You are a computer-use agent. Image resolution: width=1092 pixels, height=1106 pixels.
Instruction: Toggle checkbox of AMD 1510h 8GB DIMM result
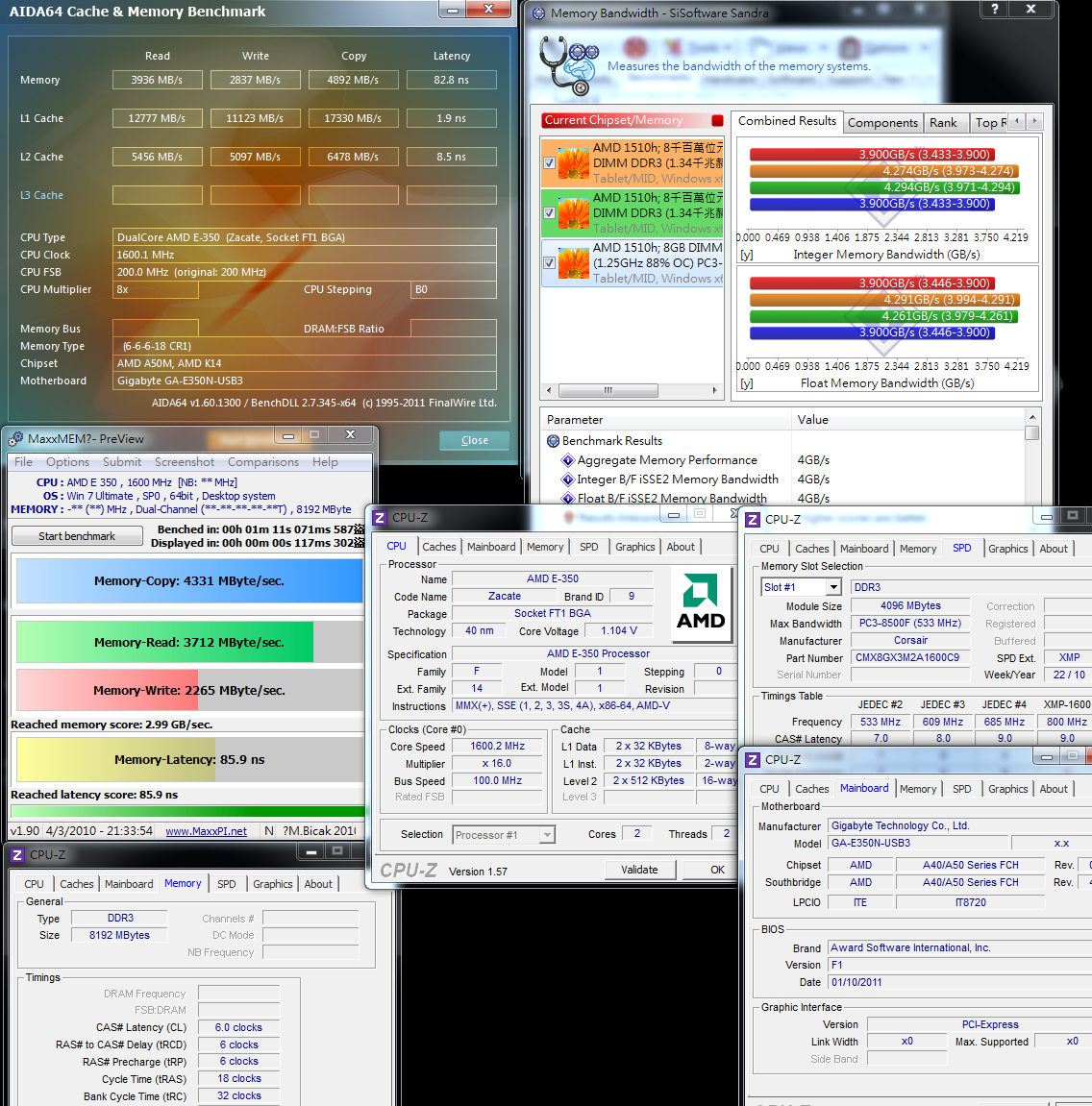click(550, 263)
